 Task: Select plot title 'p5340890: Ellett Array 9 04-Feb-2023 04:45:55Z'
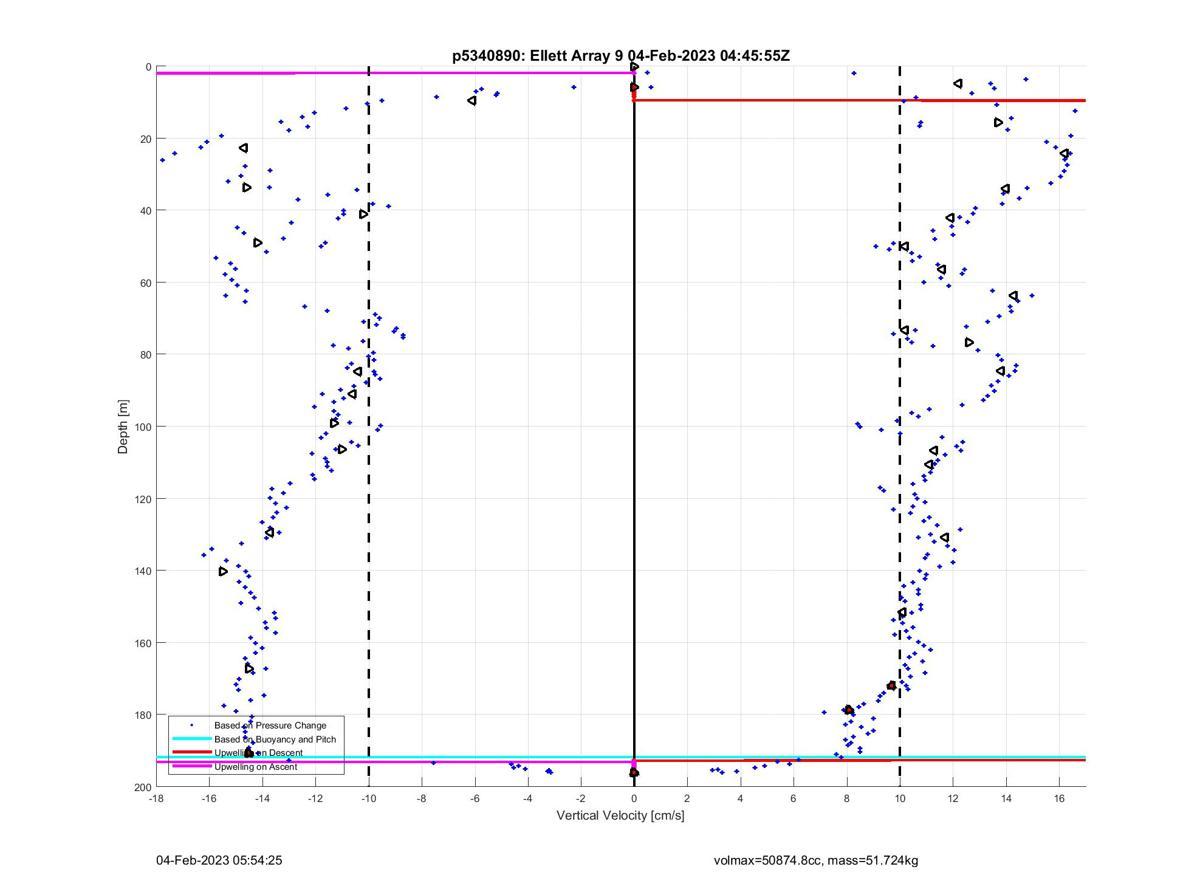pos(621,56)
